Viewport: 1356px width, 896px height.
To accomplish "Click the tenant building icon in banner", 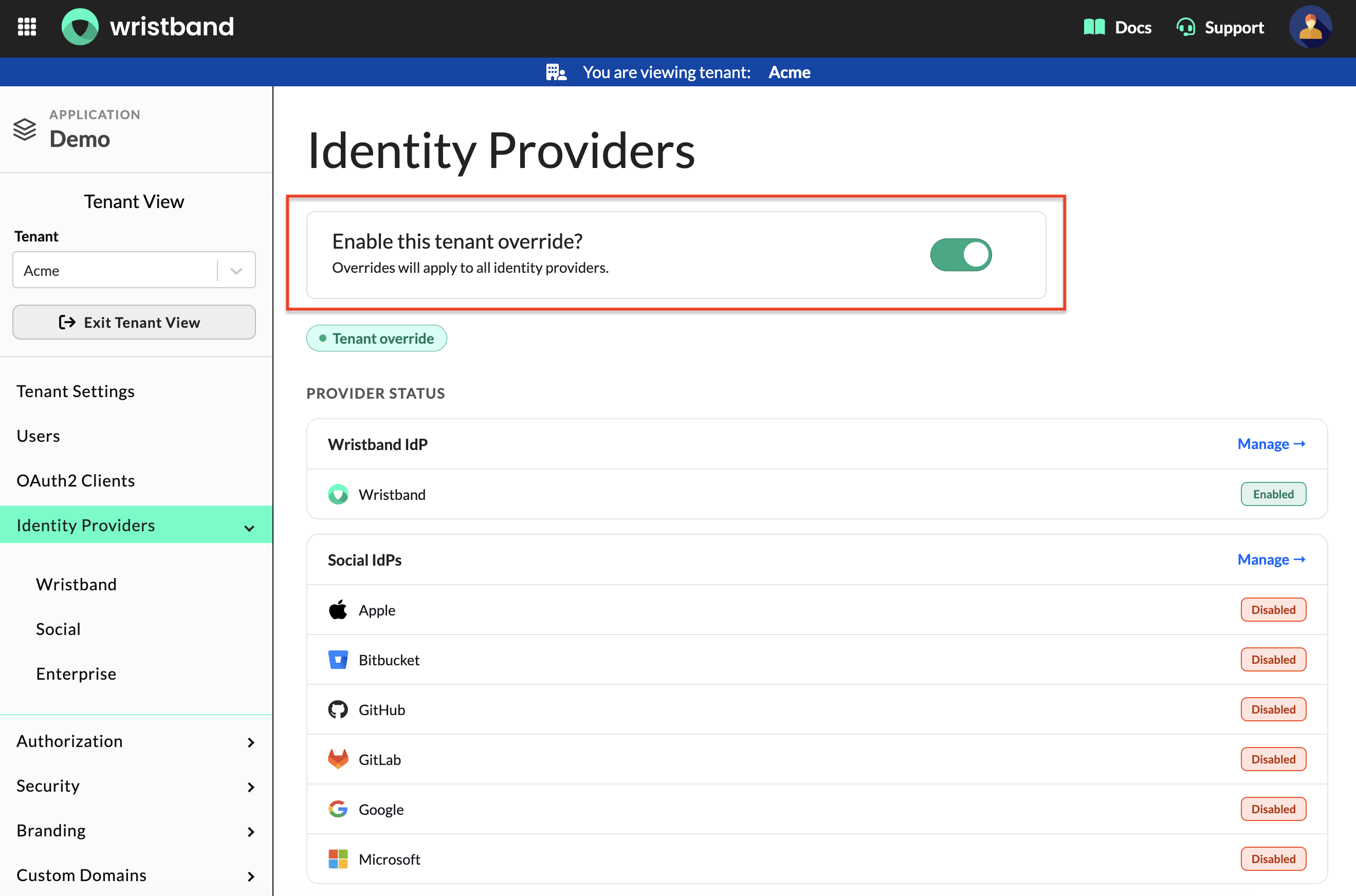I will pos(556,72).
